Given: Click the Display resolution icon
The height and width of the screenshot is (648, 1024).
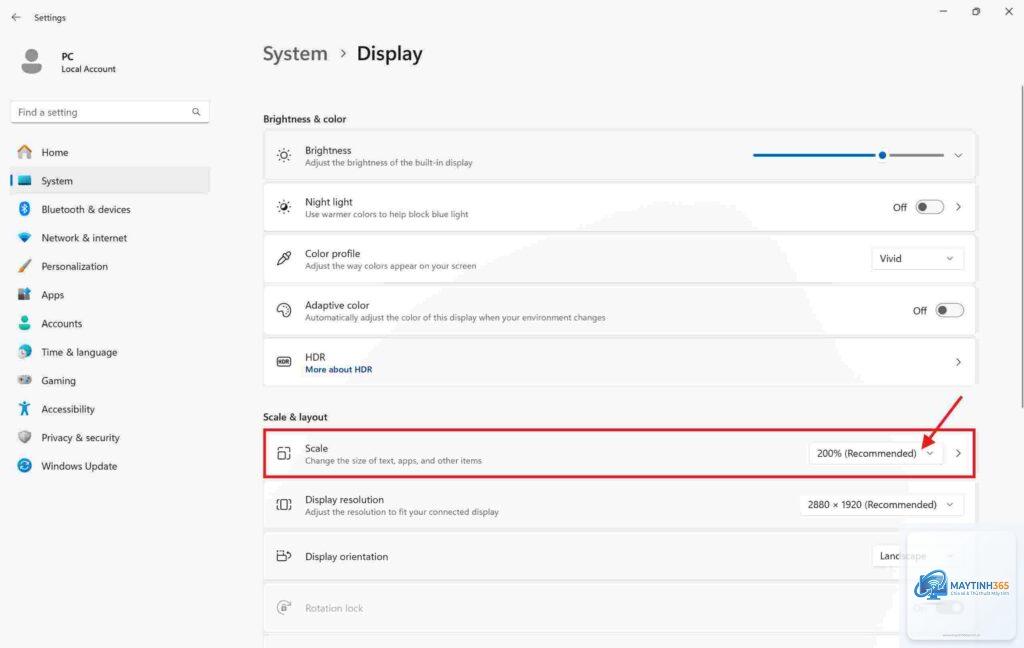Looking at the screenshot, I should click(x=284, y=504).
